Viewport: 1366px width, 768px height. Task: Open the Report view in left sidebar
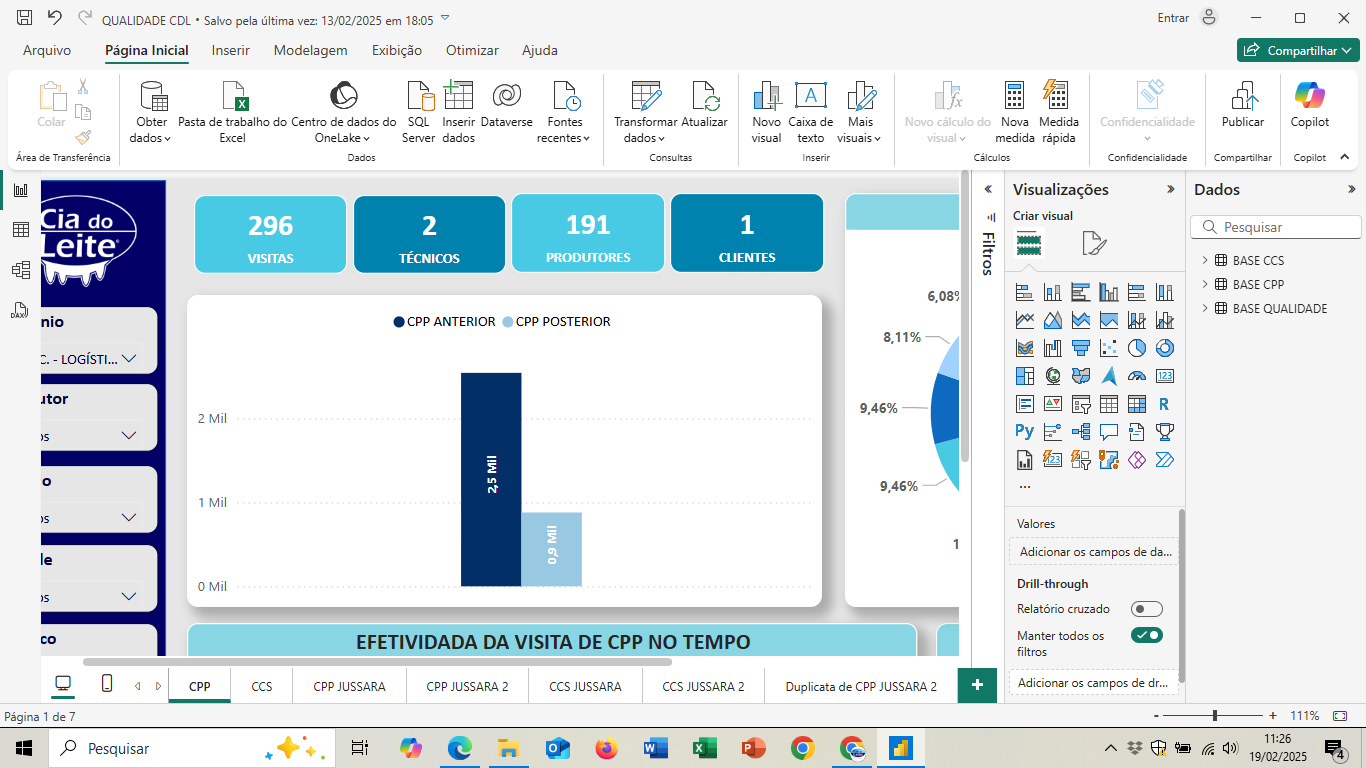(20, 190)
